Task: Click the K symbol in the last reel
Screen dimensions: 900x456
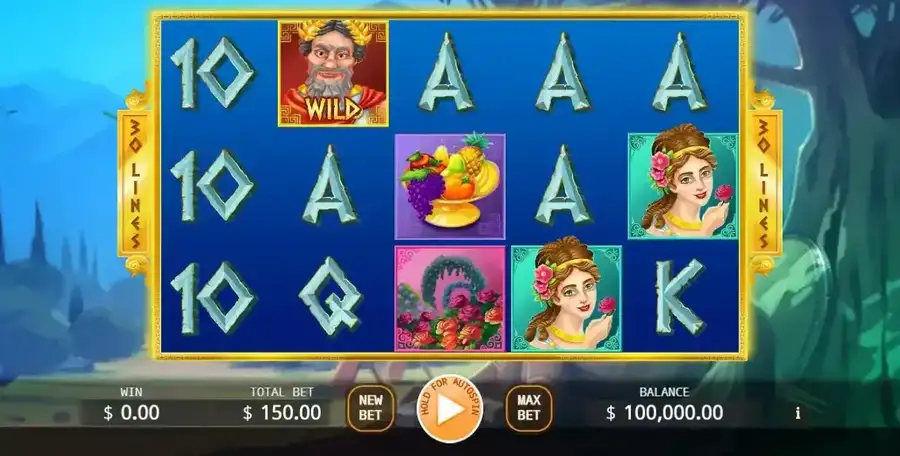Action: click(x=680, y=296)
